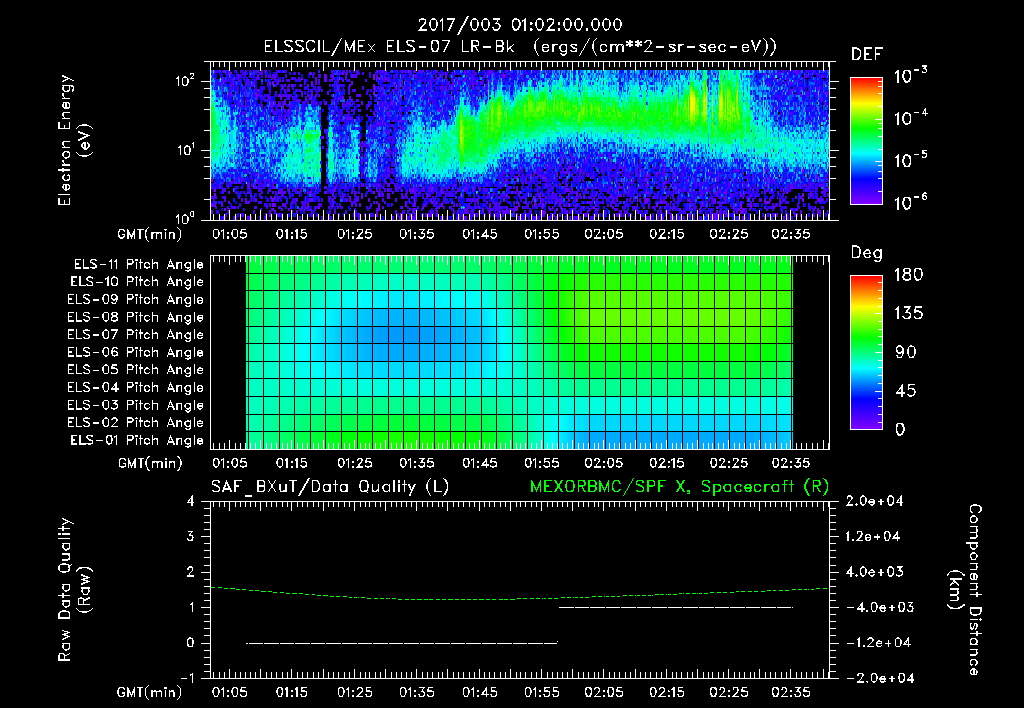
Task: Select ELS-06 Pitch Angle row label
Action: pos(135,352)
